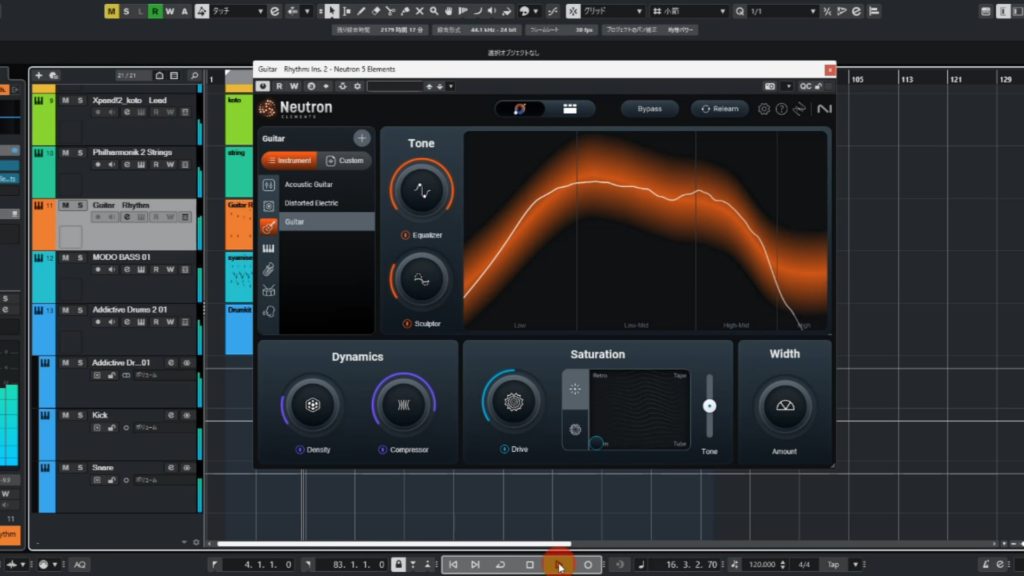
Task: Switch to Neutron detailed module view icon
Action: tap(569, 109)
